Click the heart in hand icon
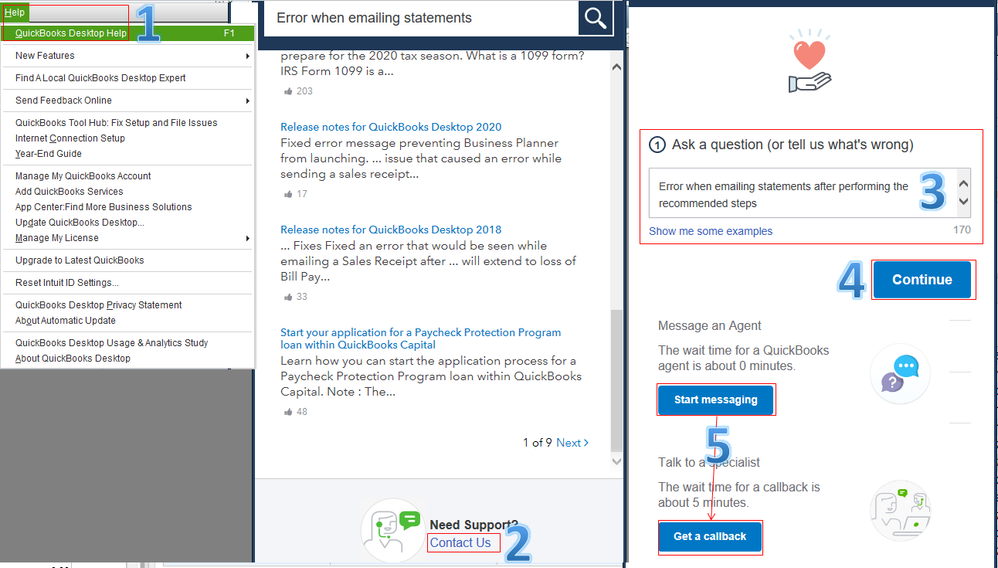Viewport: 998px width, 568px height. pyautogui.click(x=809, y=62)
